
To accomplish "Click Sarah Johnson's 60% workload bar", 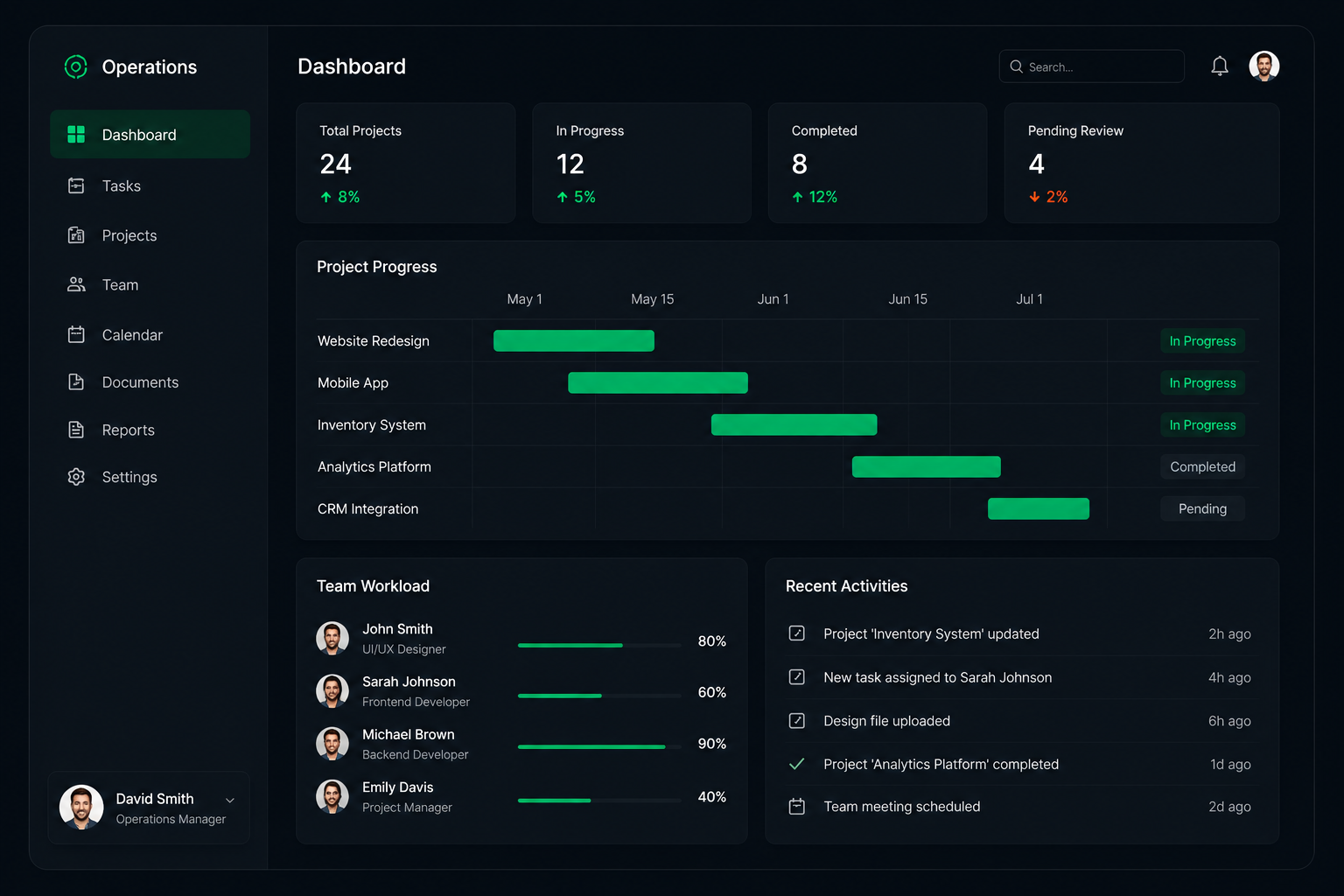I will [x=599, y=696].
